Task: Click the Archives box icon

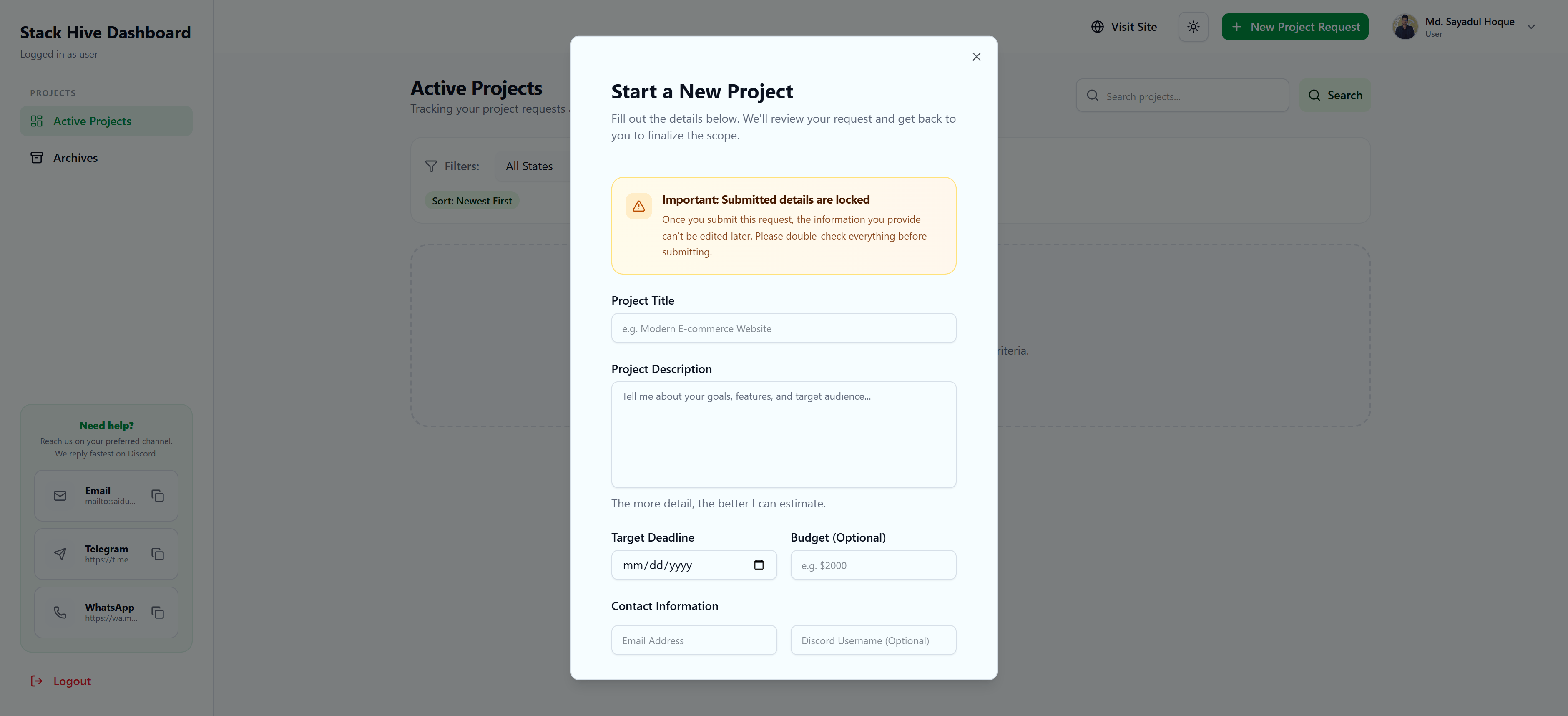Action: pos(37,158)
